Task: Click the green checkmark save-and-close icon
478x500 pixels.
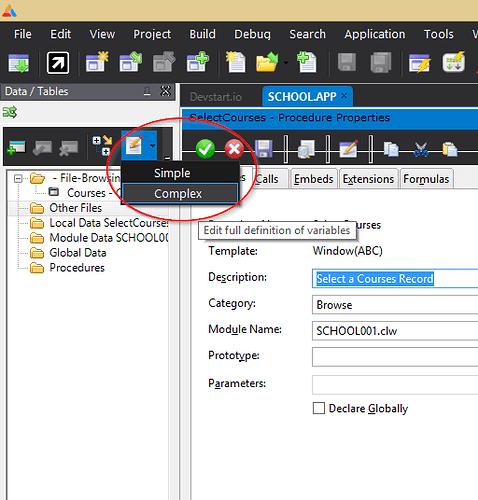Action: [205, 149]
